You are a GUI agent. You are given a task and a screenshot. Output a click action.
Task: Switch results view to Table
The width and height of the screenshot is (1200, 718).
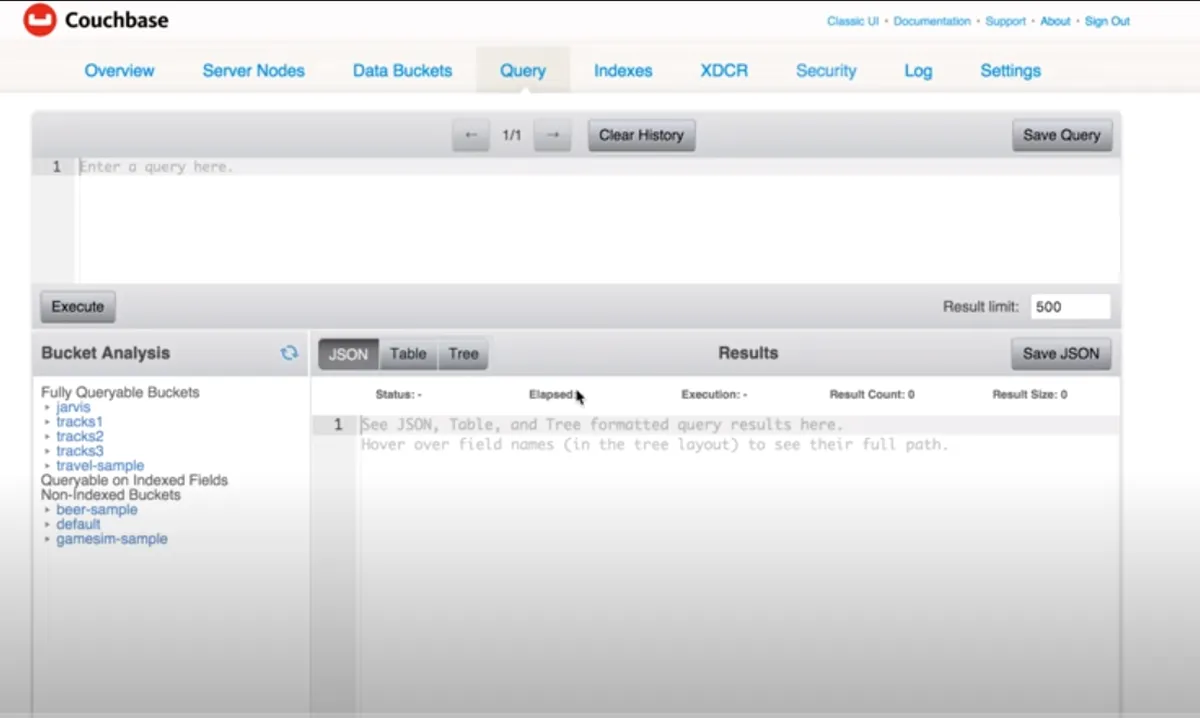pos(408,354)
